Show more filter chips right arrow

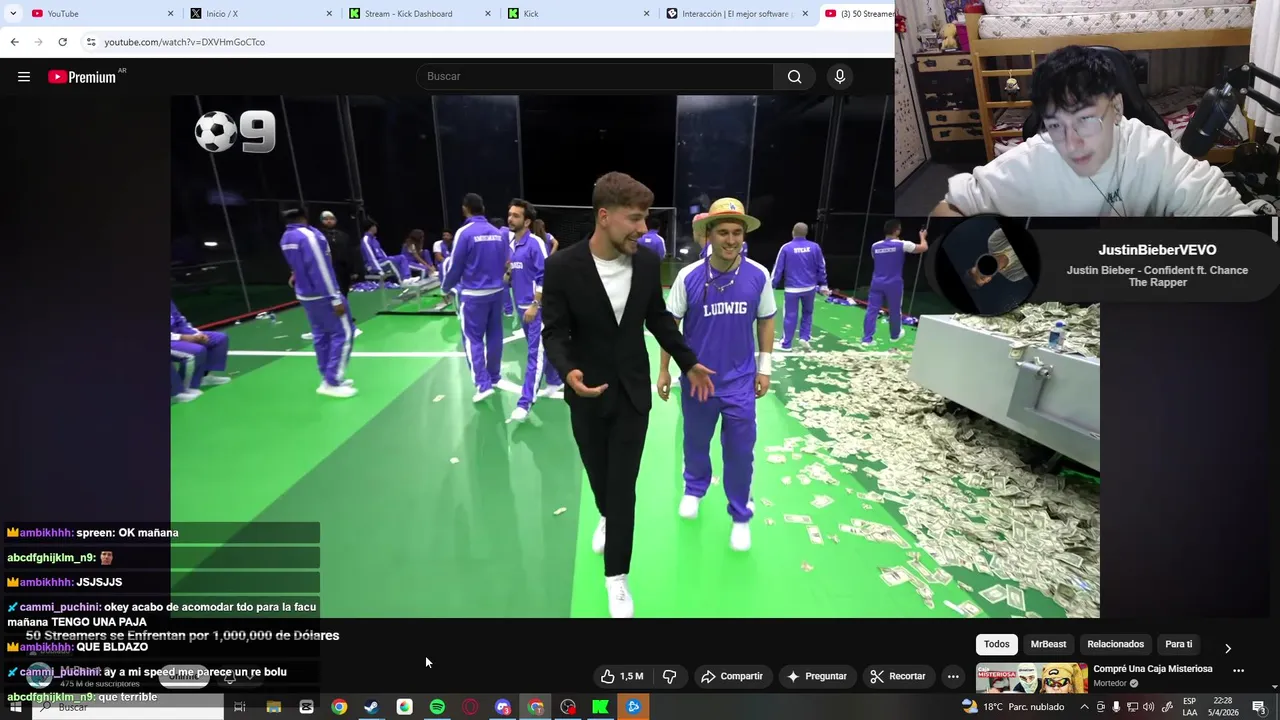pos(1228,648)
